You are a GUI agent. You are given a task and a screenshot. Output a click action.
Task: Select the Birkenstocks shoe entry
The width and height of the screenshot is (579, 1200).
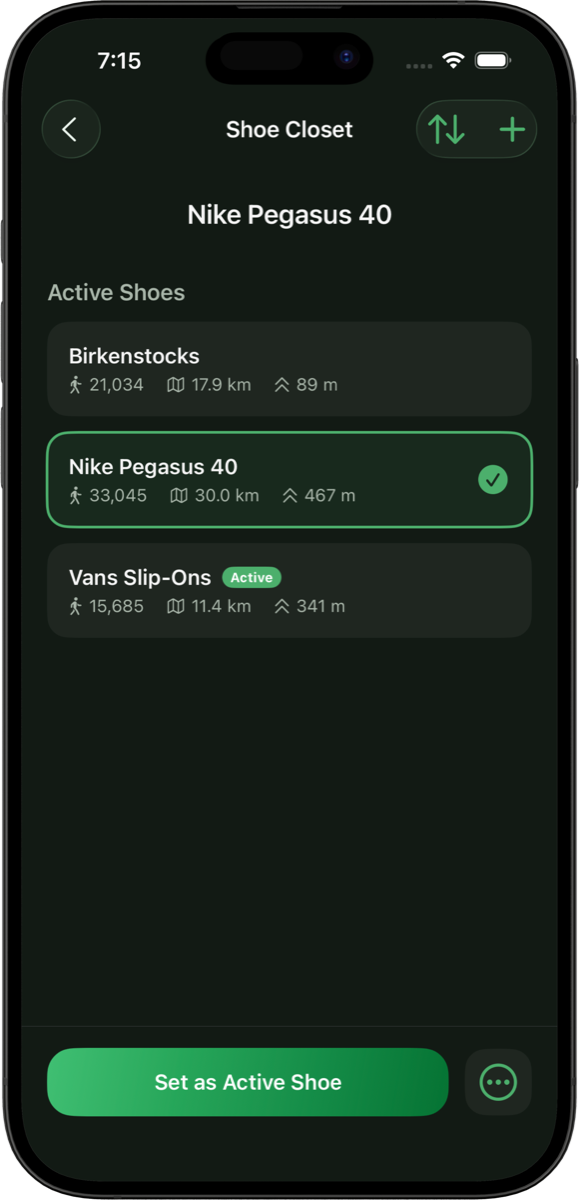289,369
